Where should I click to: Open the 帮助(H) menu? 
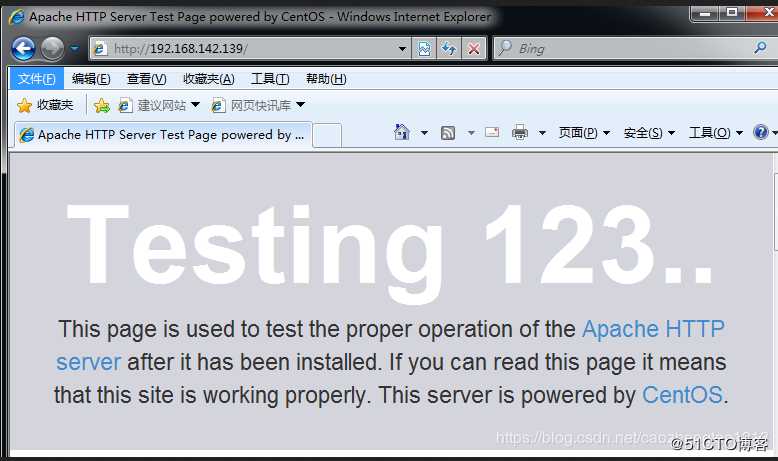pos(326,79)
